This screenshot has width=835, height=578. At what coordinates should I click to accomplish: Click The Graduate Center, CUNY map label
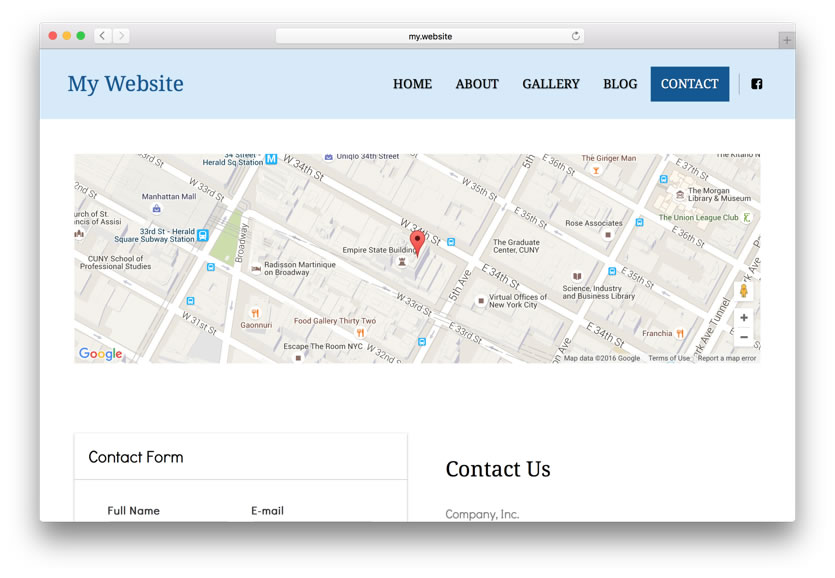point(516,246)
